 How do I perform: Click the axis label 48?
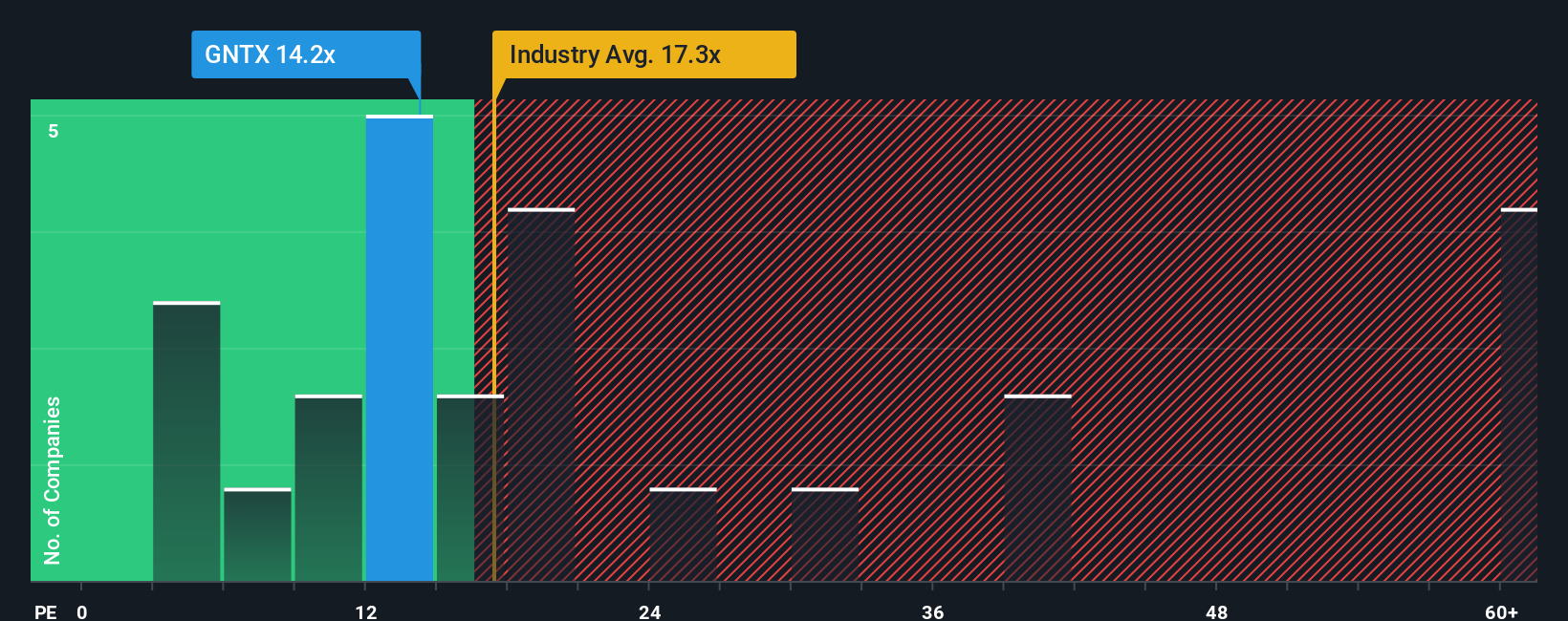tap(1216, 611)
